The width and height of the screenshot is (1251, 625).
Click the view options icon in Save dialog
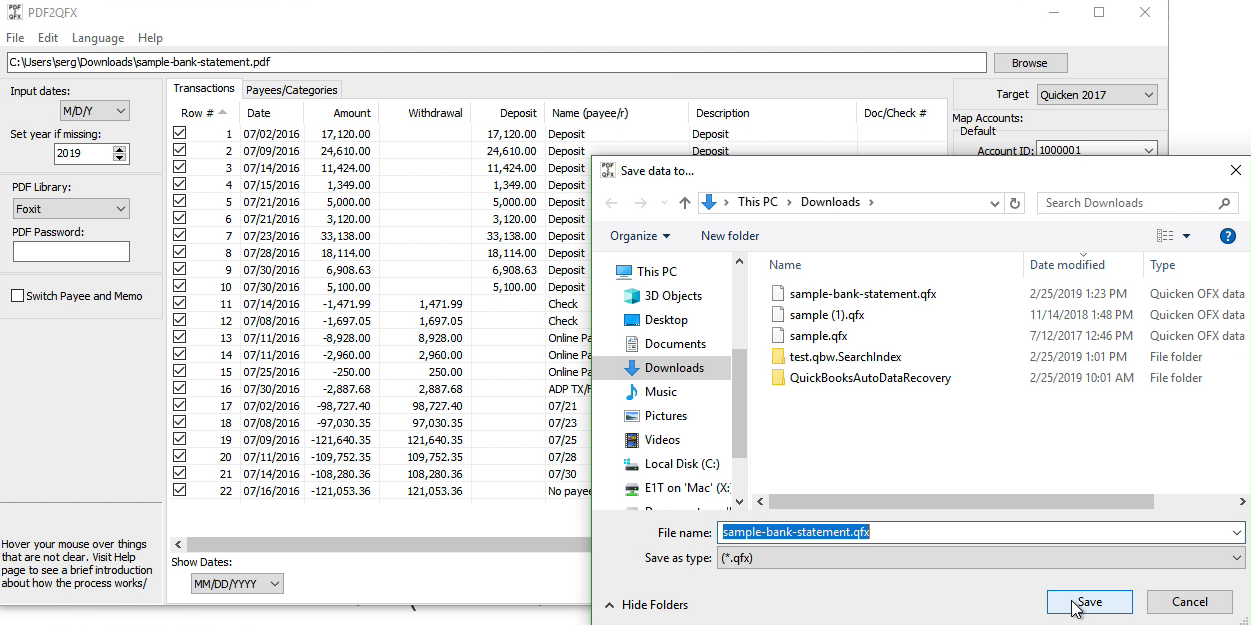click(x=1165, y=236)
